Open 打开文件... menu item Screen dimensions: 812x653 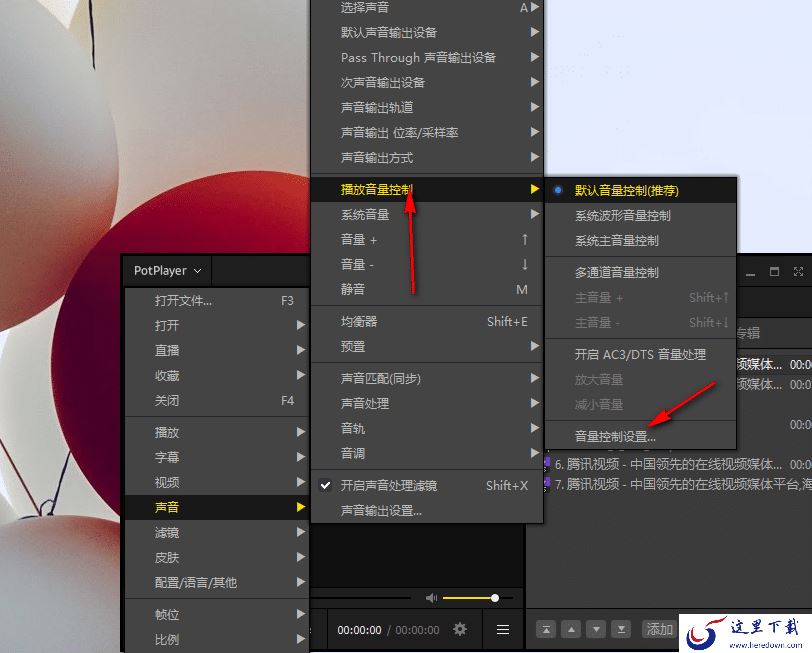pyautogui.click(x=218, y=301)
